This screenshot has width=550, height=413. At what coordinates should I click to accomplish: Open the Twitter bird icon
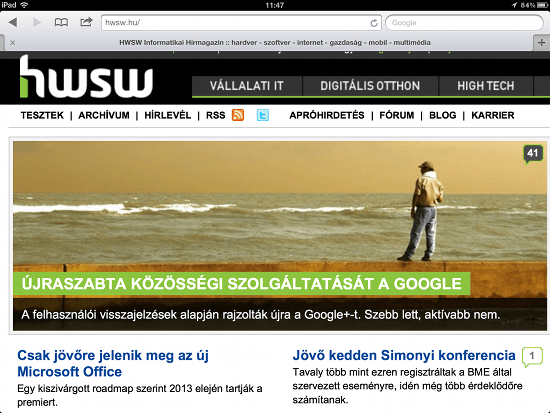pyautogui.click(x=263, y=115)
